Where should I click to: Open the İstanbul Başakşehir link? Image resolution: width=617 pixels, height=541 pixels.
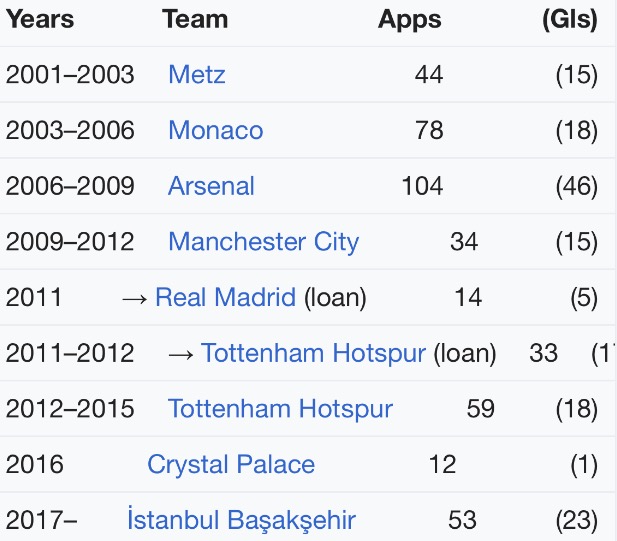(x=242, y=520)
